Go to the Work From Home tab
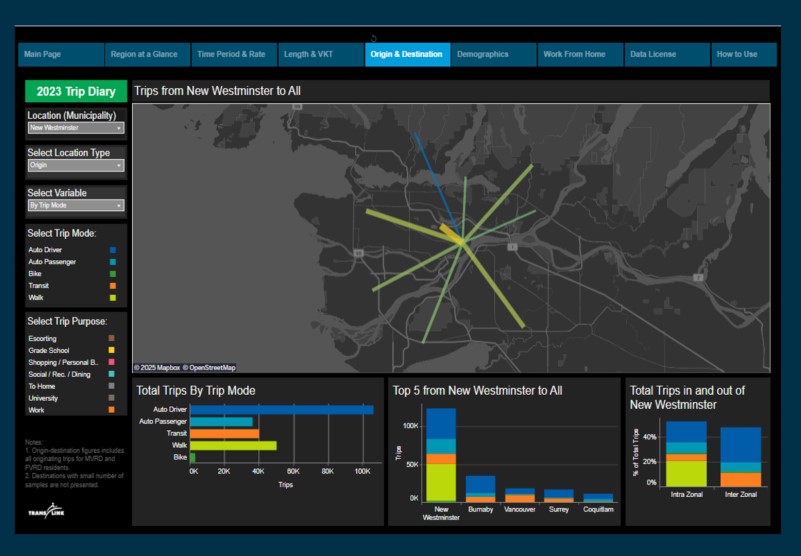Screen dimensions: 801x556 tap(572, 54)
